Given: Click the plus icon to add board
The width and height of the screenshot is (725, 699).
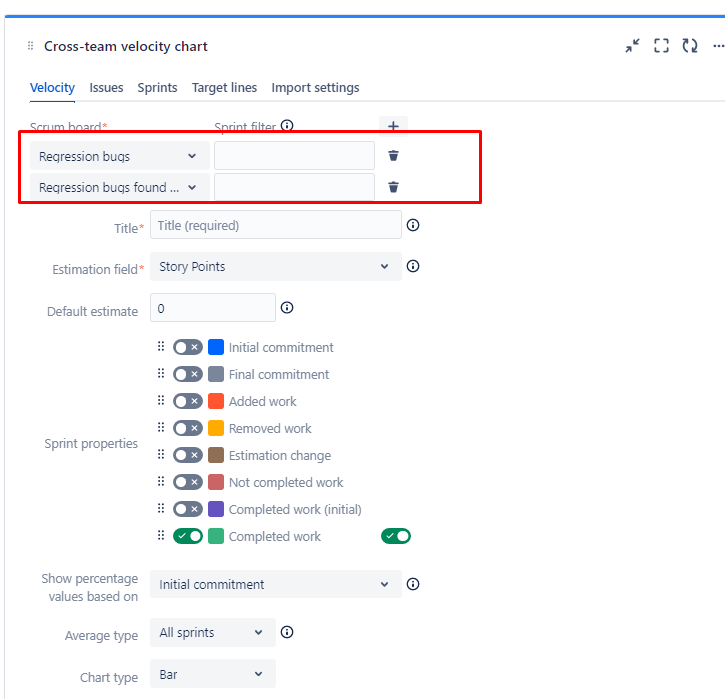Looking at the screenshot, I should pos(393,126).
